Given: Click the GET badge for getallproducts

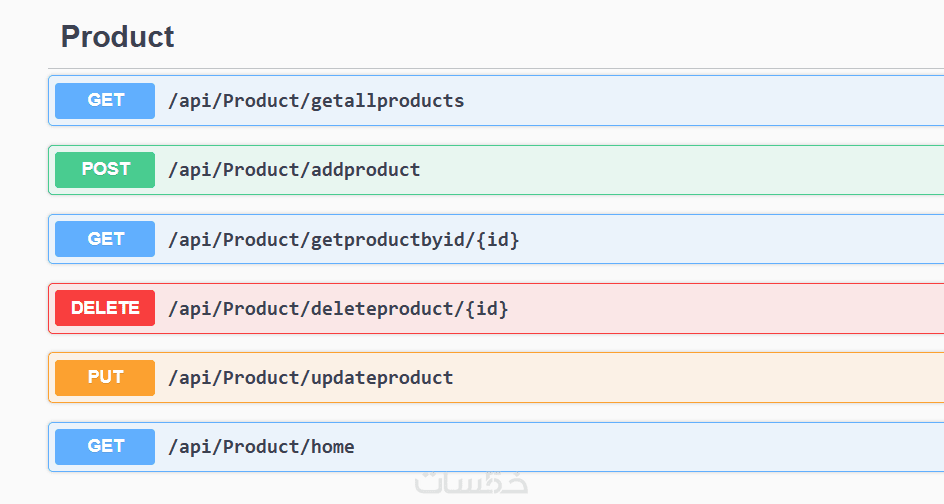Looking at the screenshot, I should click(105, 101).
